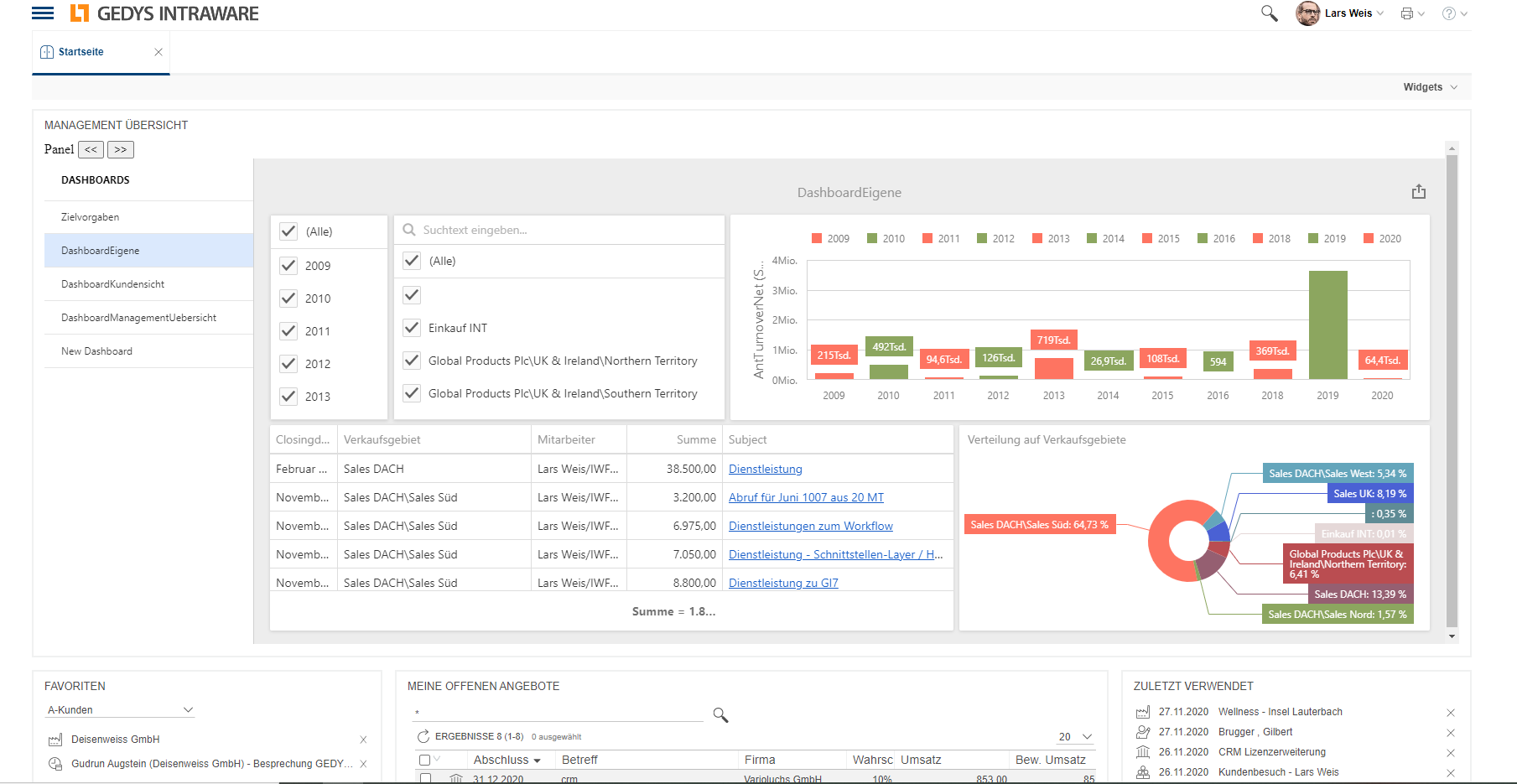Open DashboardManagementUebersicht
The width and height of the screenshot is (1517, 784).
(148, 318)
